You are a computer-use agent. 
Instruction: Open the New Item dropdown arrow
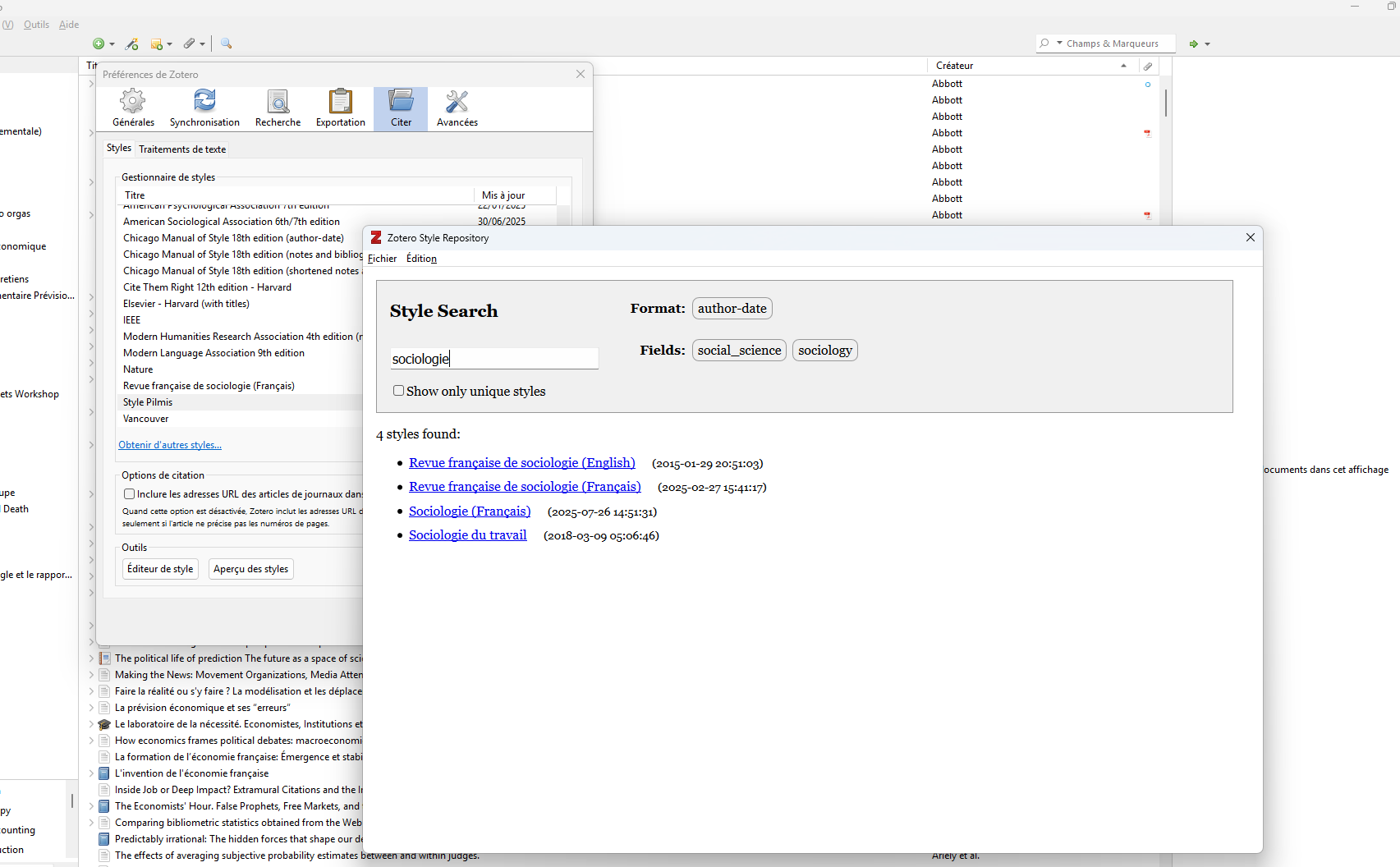coord(112,44)
